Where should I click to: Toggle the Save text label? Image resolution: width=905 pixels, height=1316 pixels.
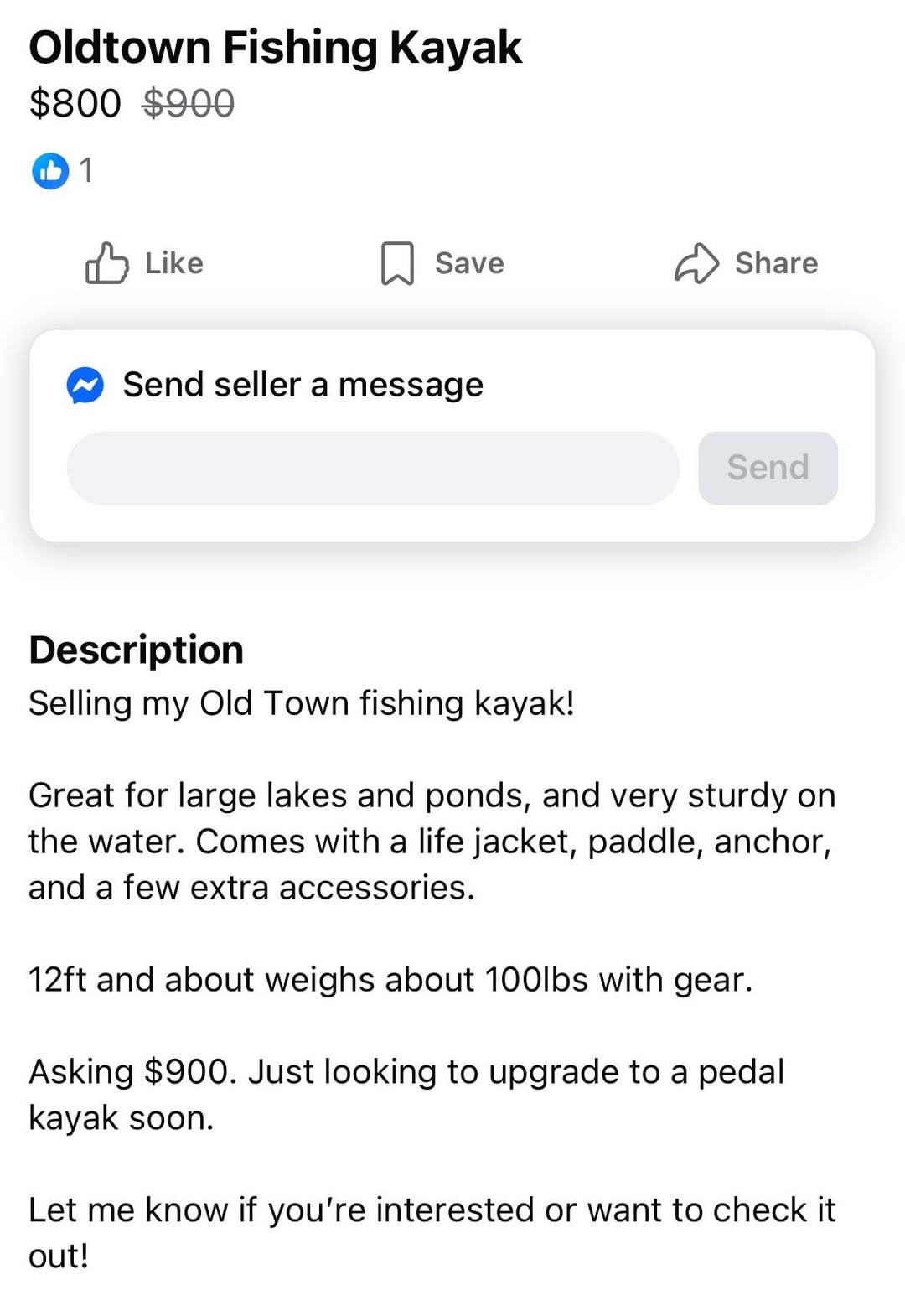(469, 263)
